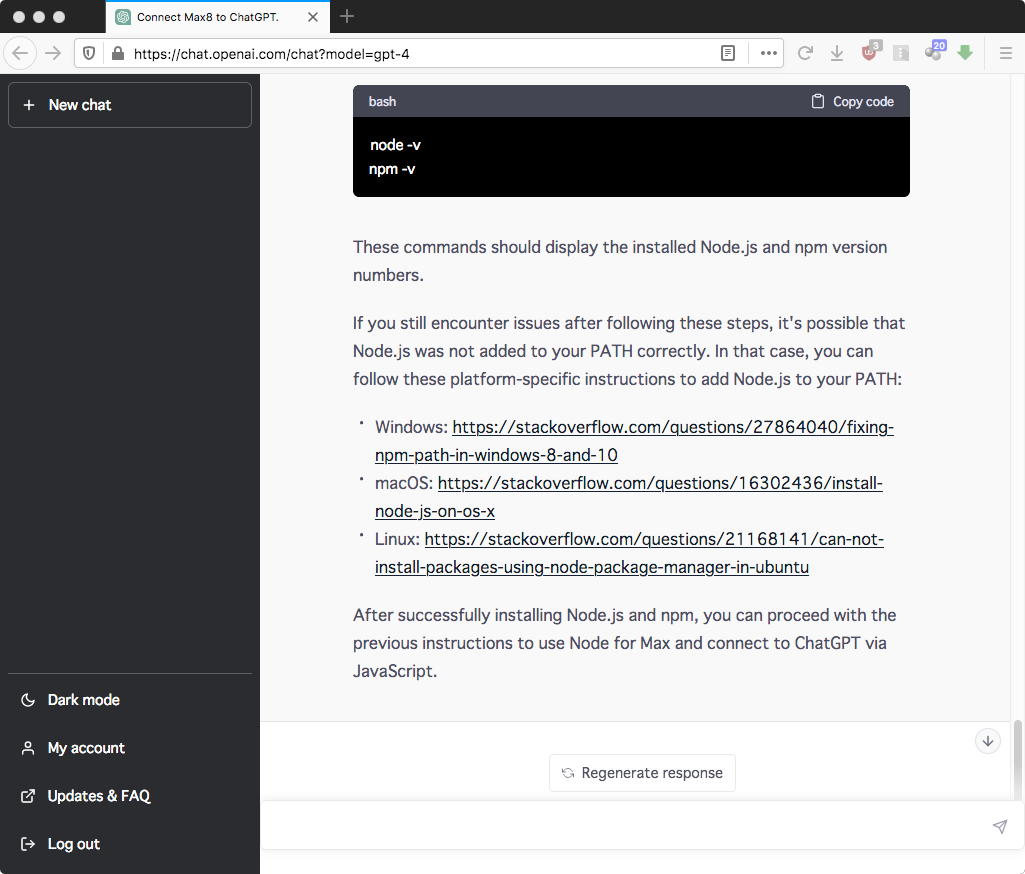Reload the page with refresh icon
This screenshot has width=1025, height=874.
coord(805,54)
